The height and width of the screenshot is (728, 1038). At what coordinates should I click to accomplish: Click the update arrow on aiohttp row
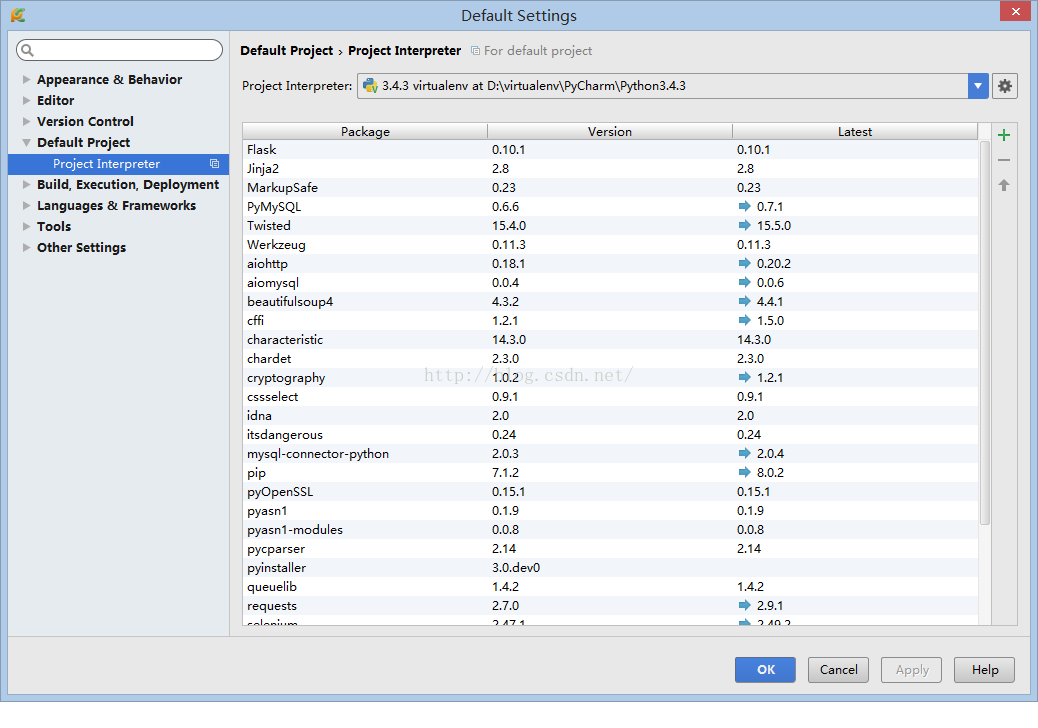(744, 263)
